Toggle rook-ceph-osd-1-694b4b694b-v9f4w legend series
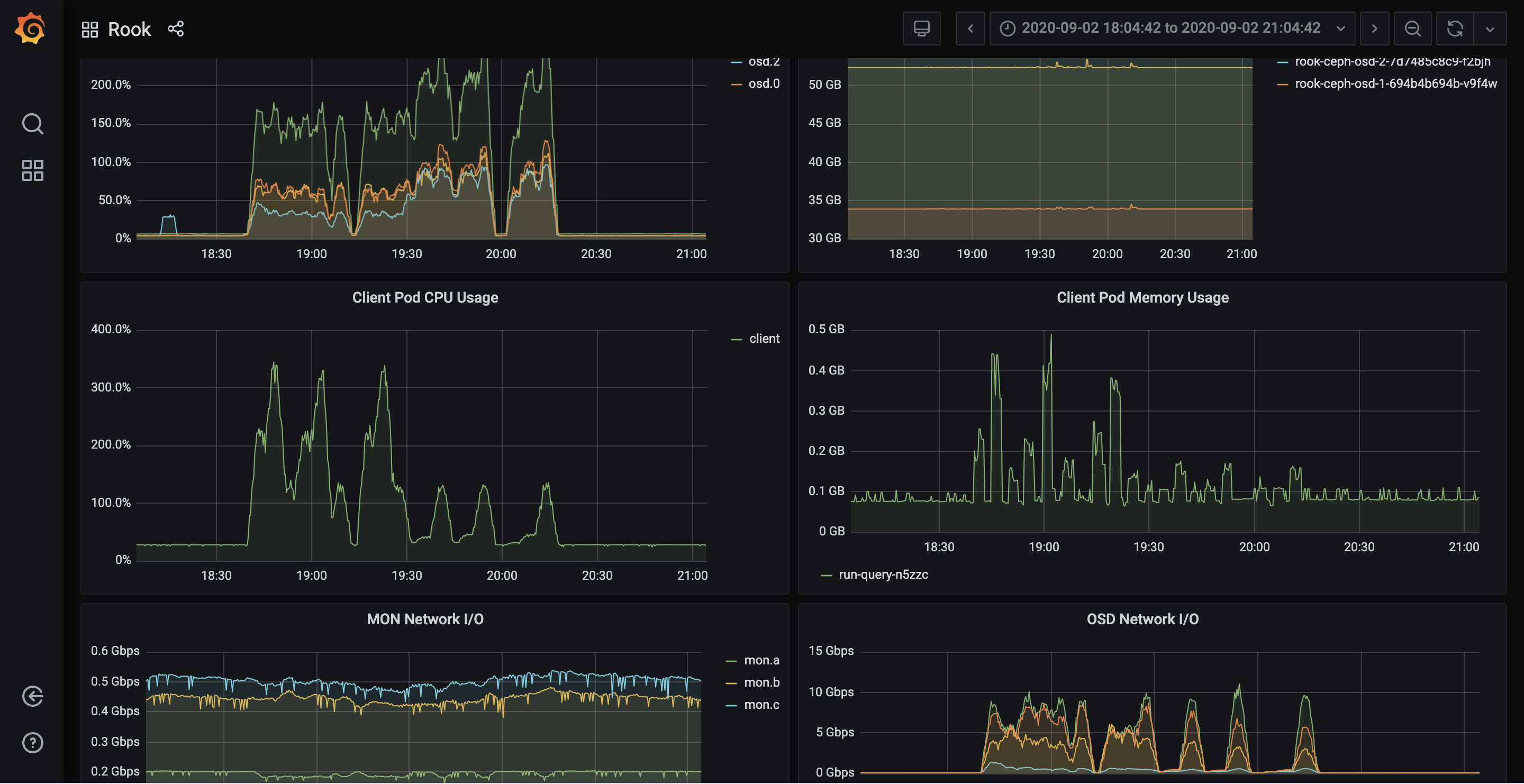 [1395, 84]
